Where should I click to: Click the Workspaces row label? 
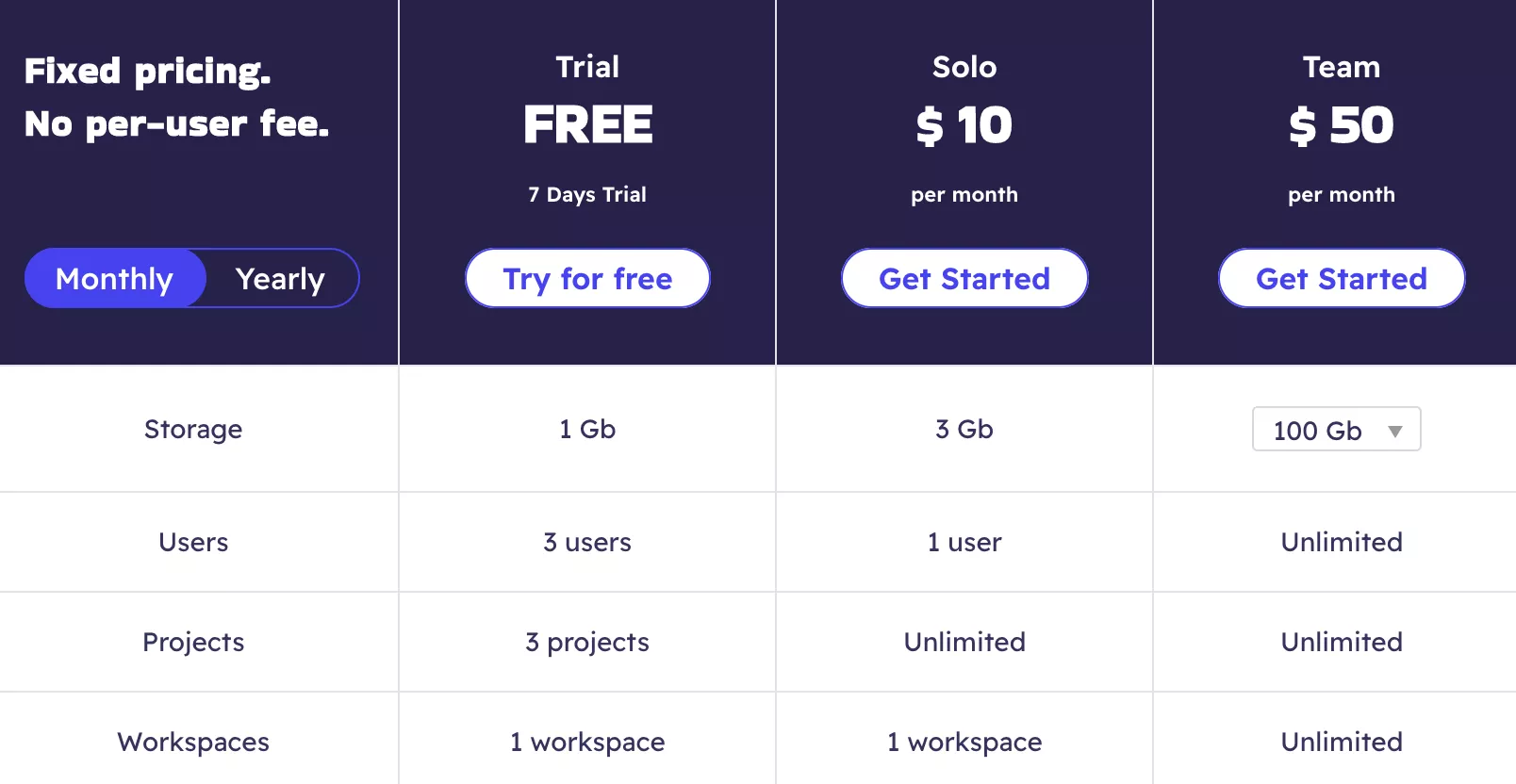(193, 743)
